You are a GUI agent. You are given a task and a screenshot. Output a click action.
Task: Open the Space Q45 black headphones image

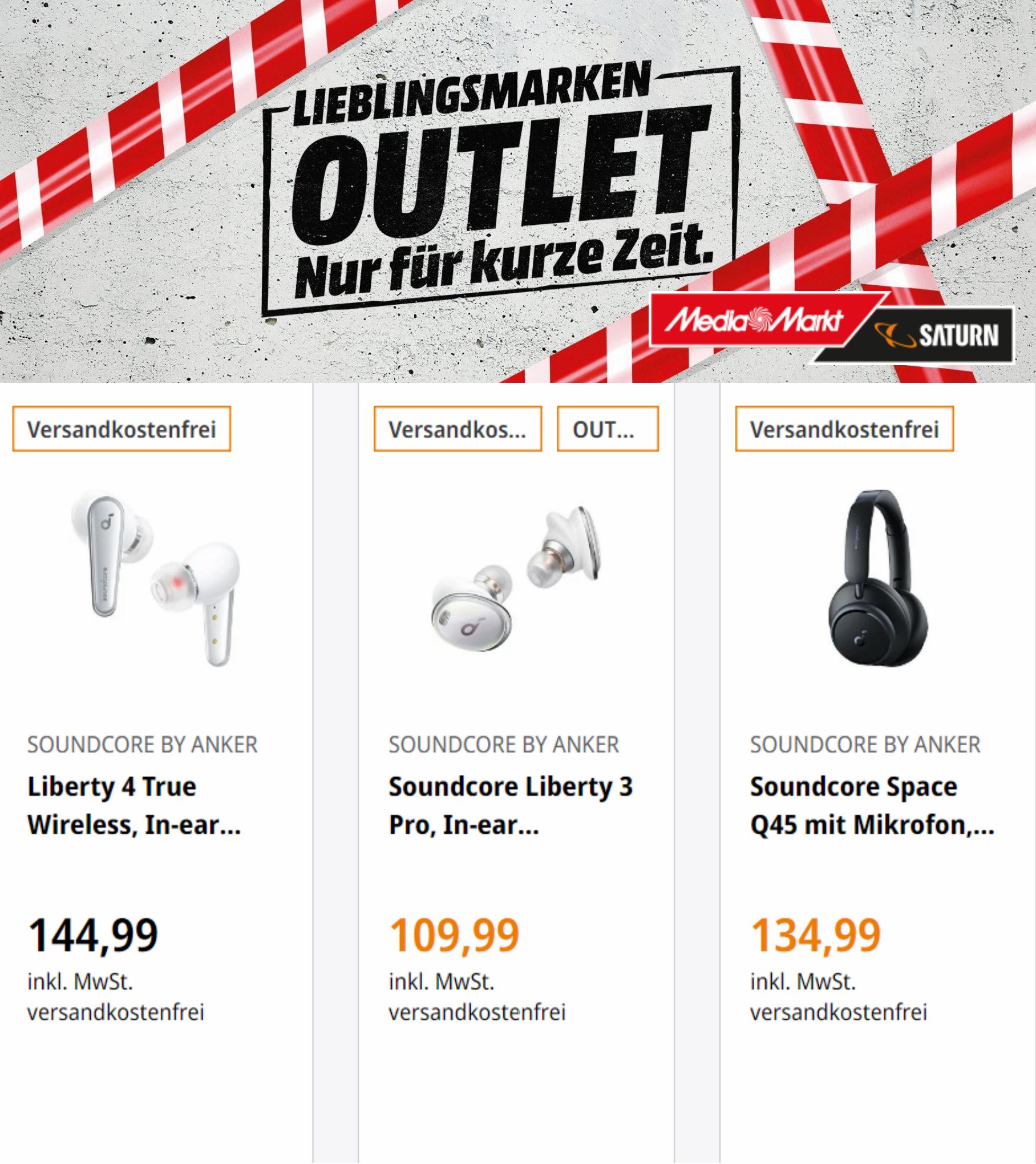coord(878,577)
